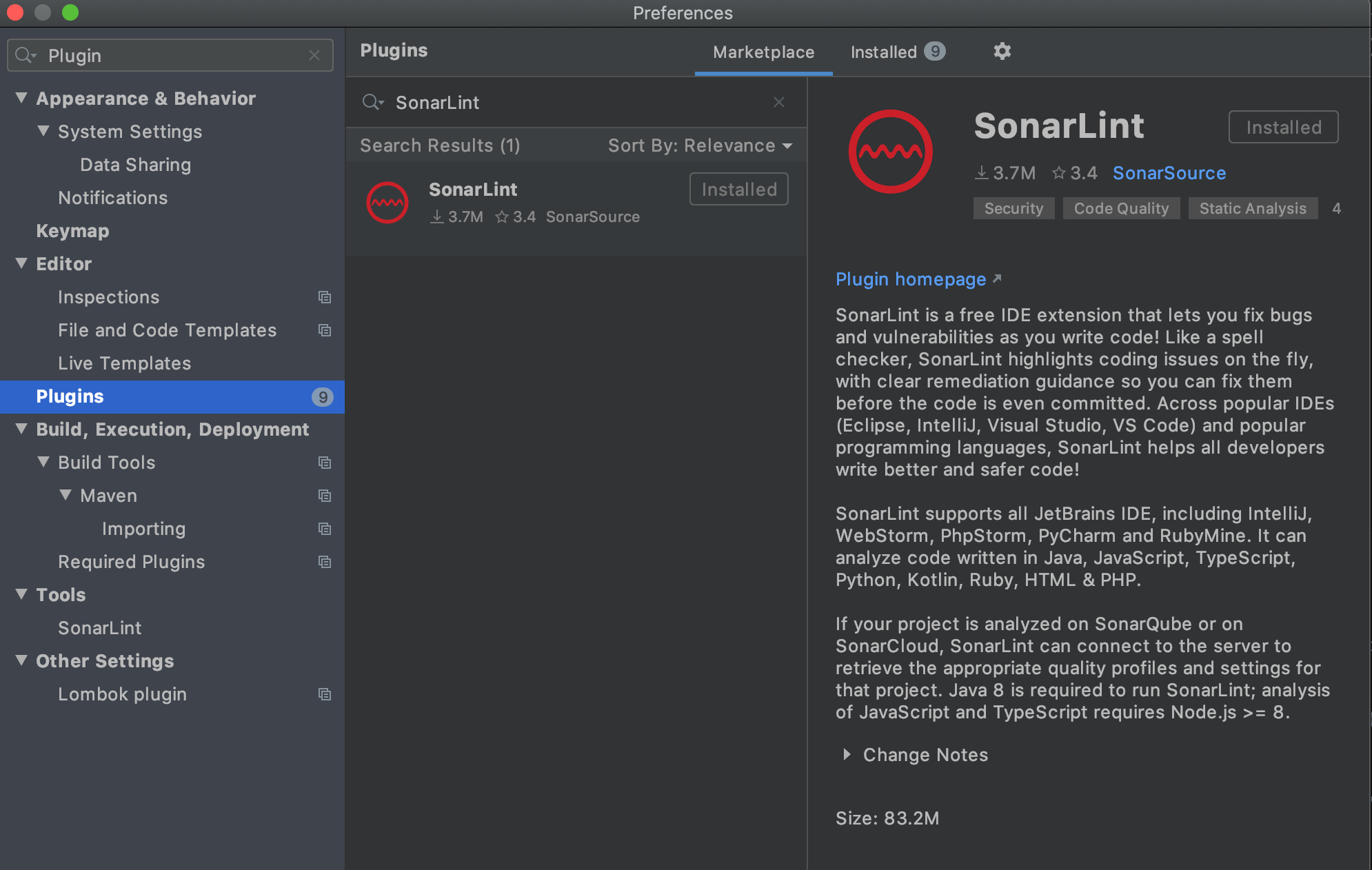Open the SonarSource vendor link
The height and width of the screenshot is (870, 1372).
click(1169, 173)
